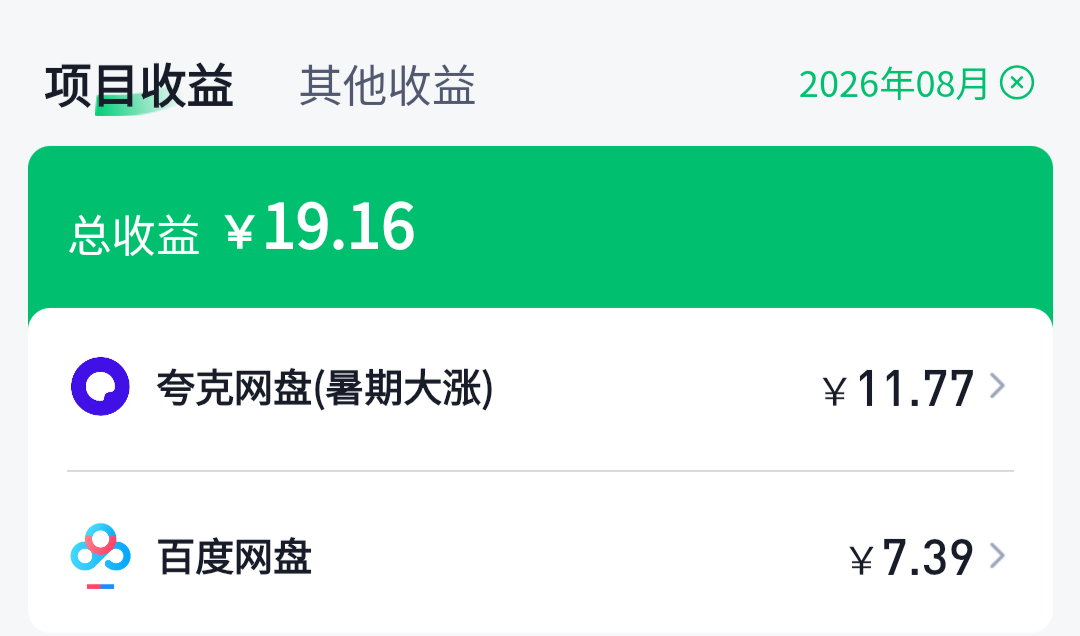Screen dimensions: 1080x636
Task: Switch to the 项目收益 tab
Action: (139, 86)
